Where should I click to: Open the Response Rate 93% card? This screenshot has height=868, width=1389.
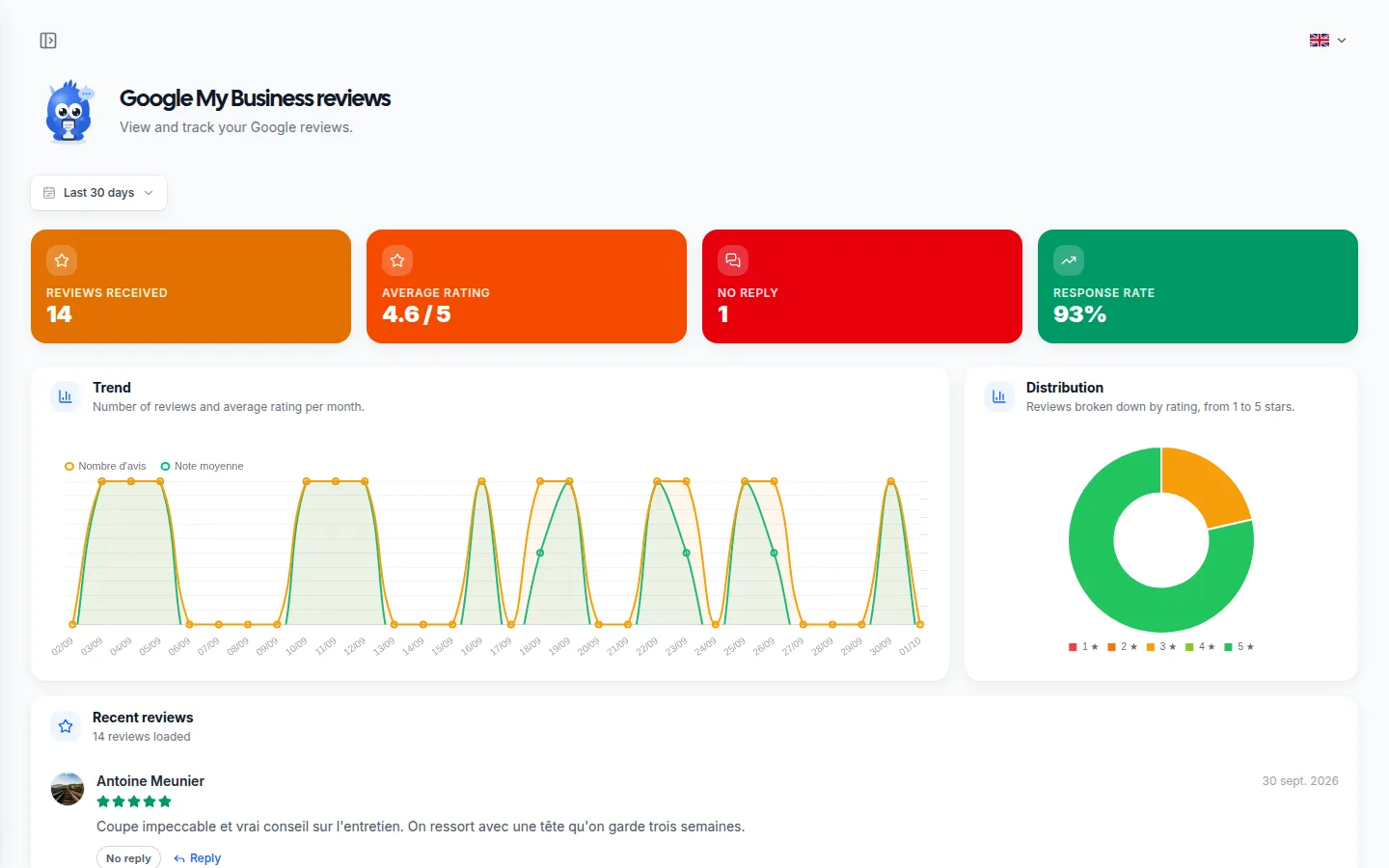[x=1198, y=286]
